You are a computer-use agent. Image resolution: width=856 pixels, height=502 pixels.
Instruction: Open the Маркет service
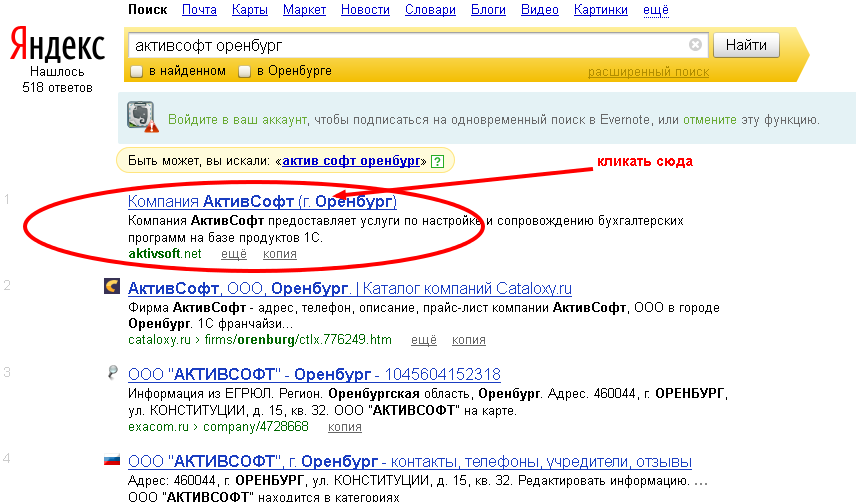coord(304,10)
